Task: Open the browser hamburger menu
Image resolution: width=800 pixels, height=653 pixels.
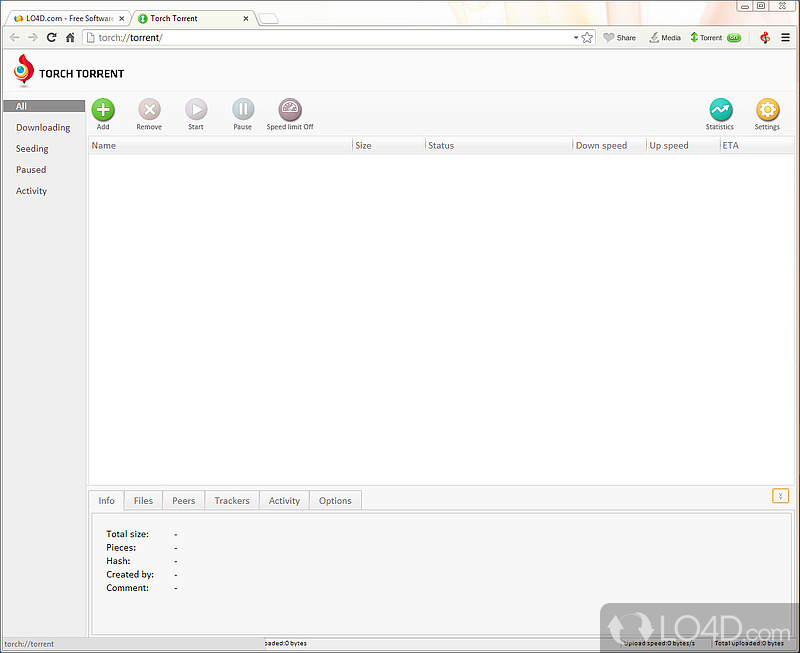Action: [786, 38]
